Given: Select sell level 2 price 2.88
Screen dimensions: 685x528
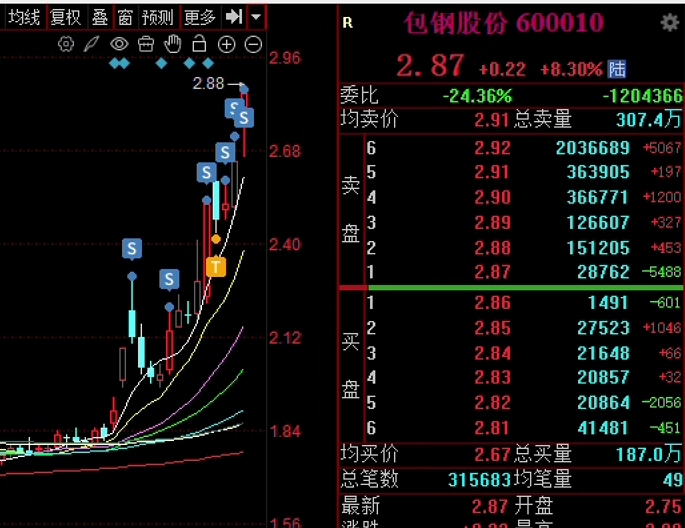Looking at the screenshot, I should pos(492,248).
